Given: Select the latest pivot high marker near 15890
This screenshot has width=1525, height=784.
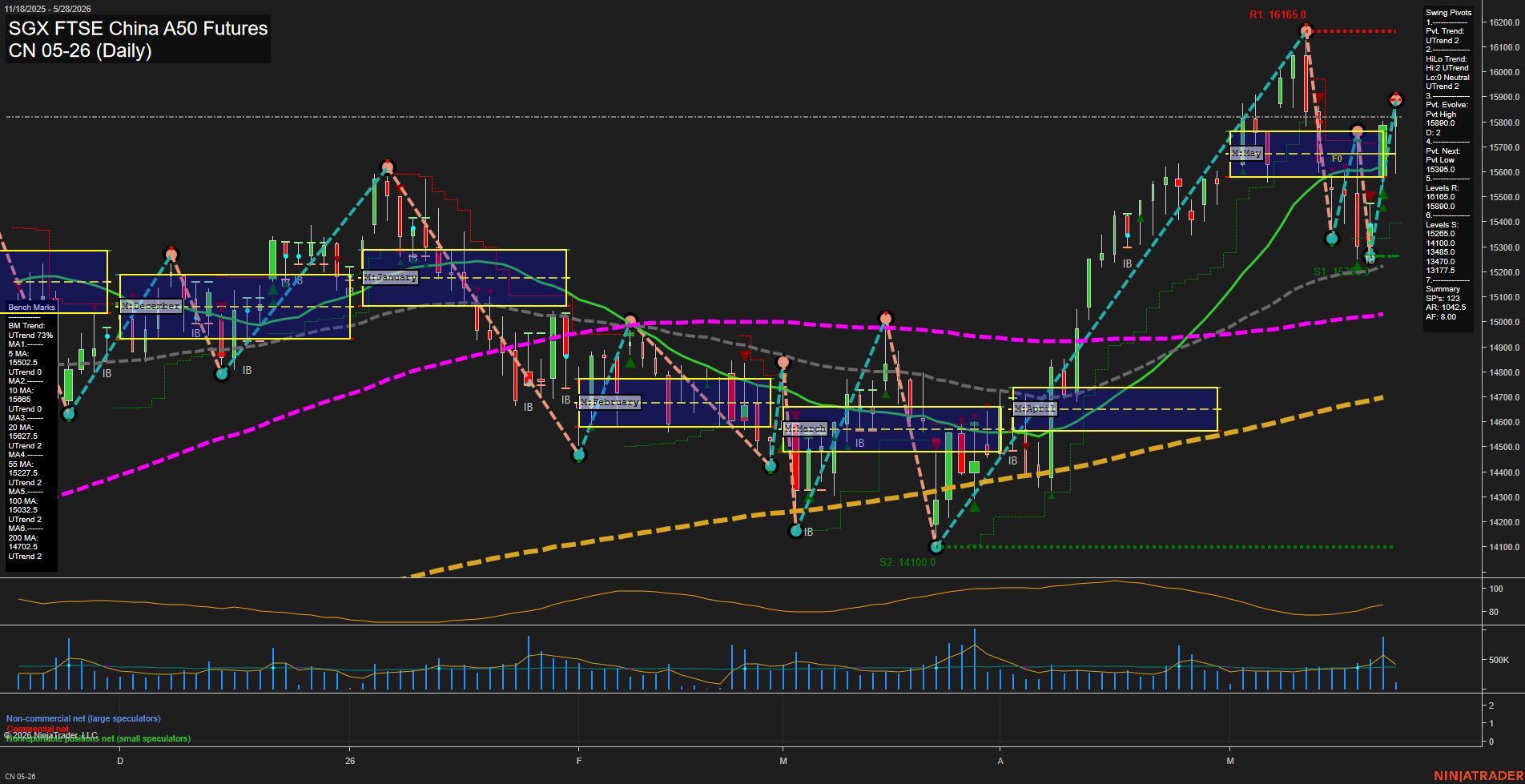Looking at the screenshot, I should coord(1396,100).
